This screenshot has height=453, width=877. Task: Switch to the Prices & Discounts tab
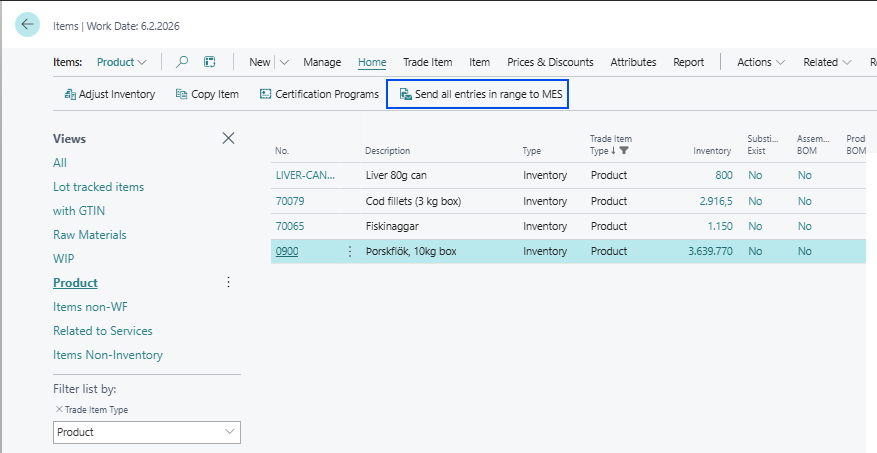click(550, 62)
